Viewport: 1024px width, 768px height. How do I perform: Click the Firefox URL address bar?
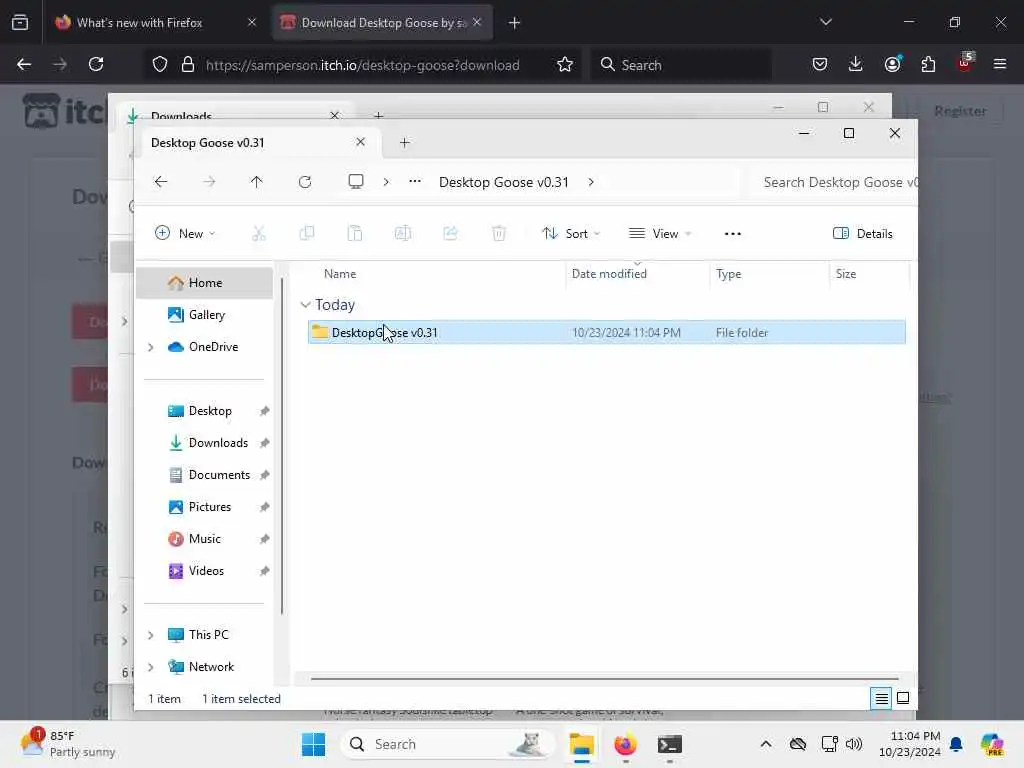(x=362, y=65)
